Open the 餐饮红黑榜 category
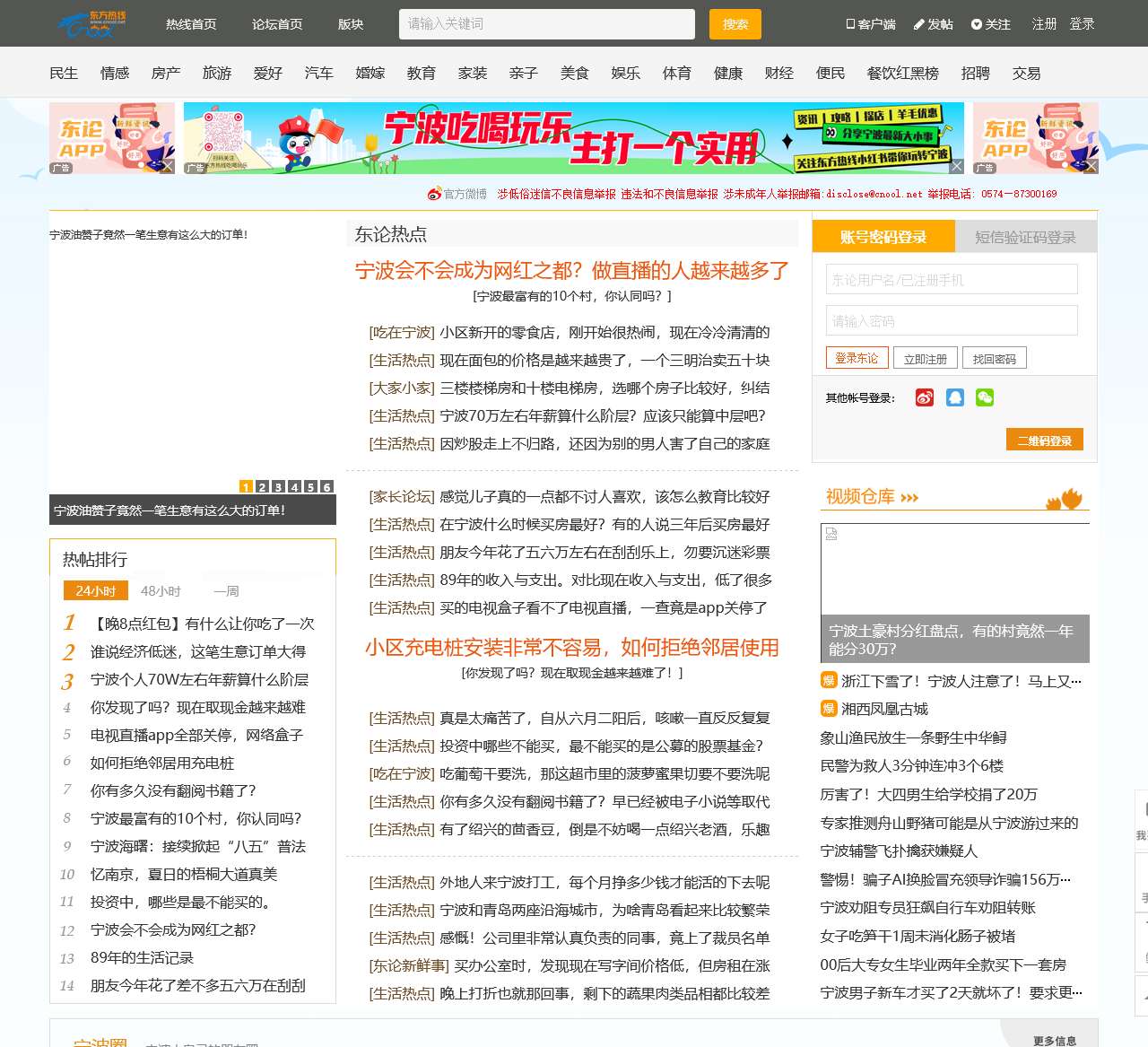The image size is (1148, 1047). (903, 73)
